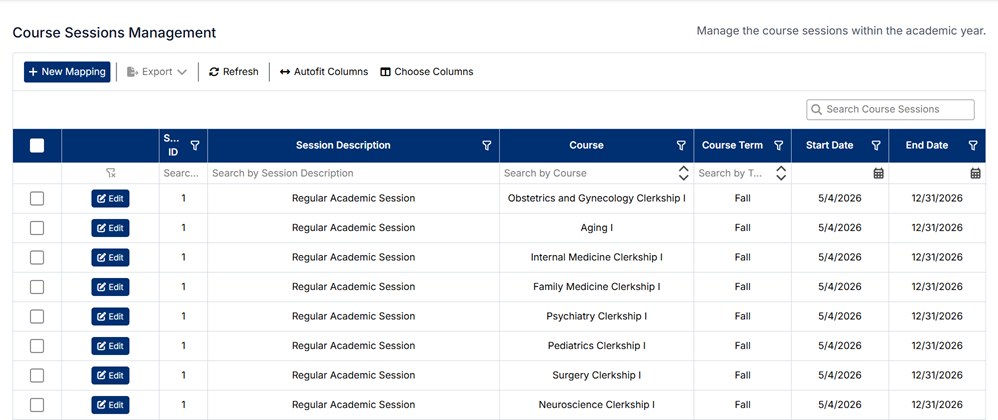Open the Session Description filter icon
998x420 pixels.
(487, 145)
